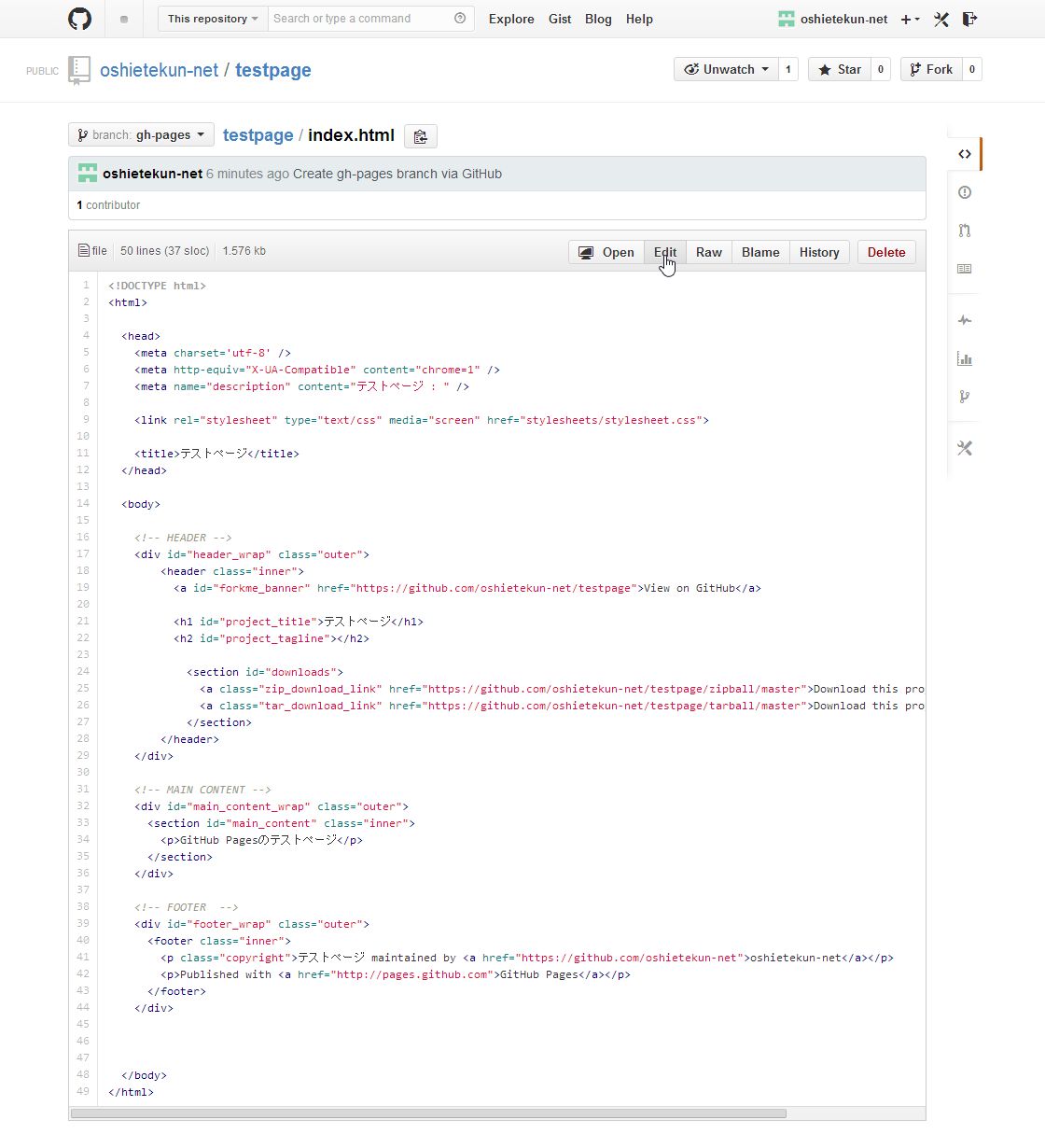Open the "Create gh-pages branch via GitHub" commit

pos(397,174)
